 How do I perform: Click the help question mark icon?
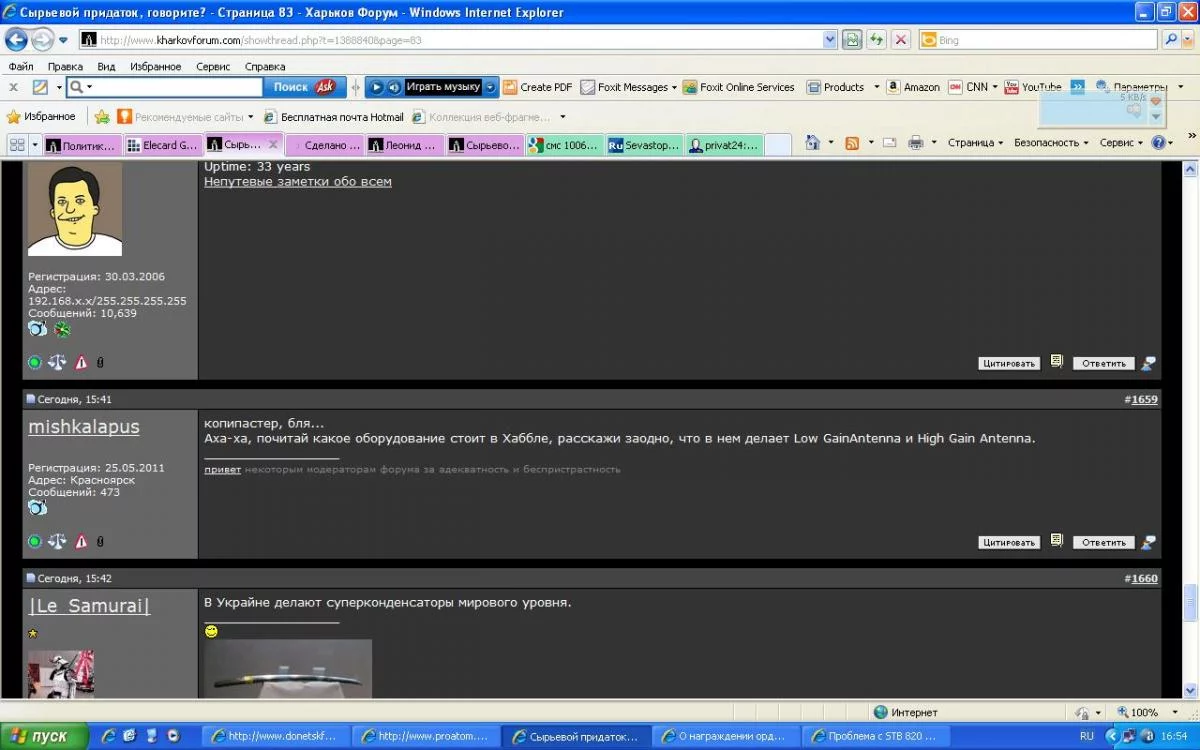point(1158,143)
